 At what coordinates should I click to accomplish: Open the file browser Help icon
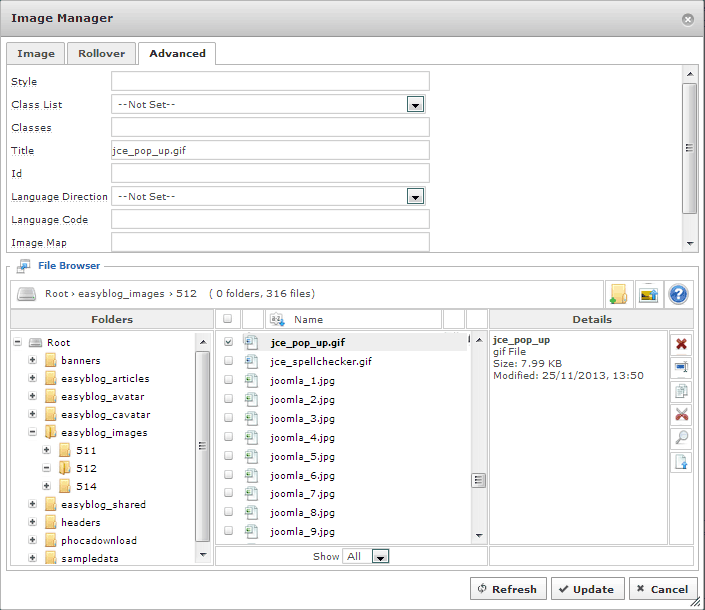pos(680,294)
